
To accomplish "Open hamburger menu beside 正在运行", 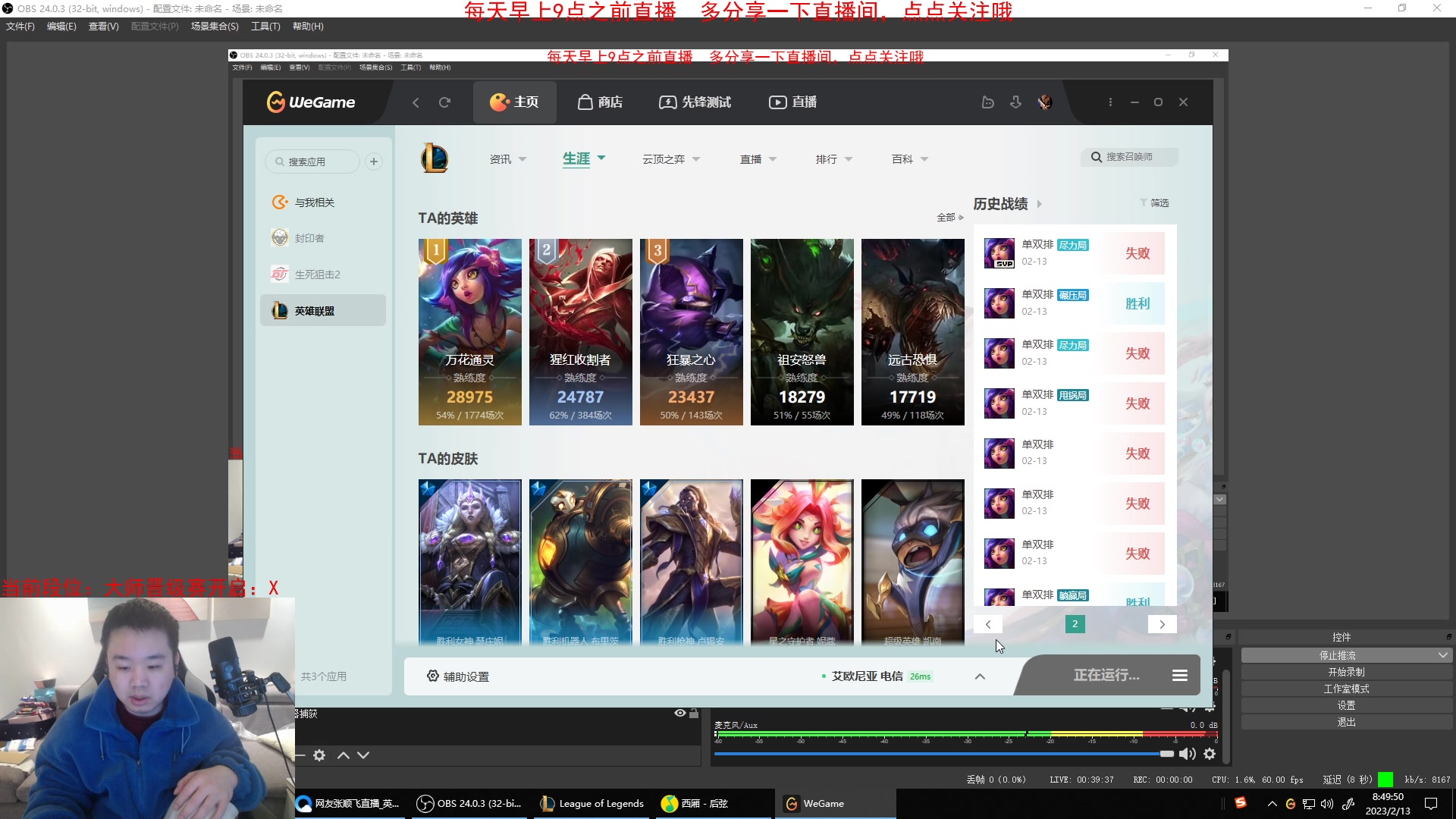I will pyautogui.click(x=1180, y=676).
